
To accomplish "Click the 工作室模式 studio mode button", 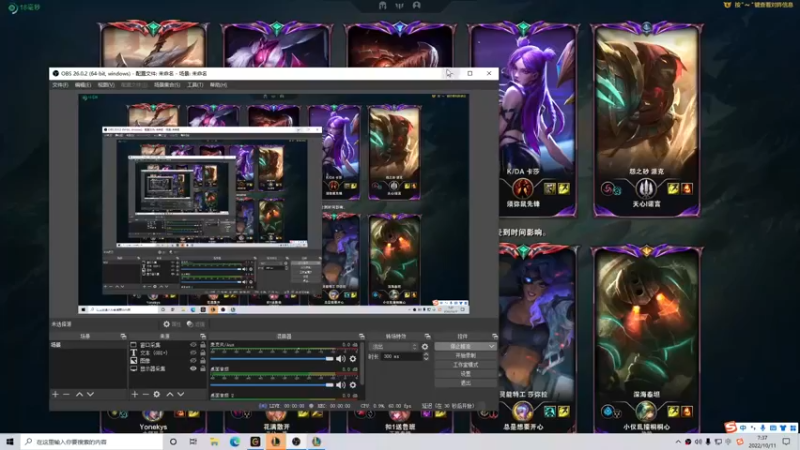I will (x=465, y=365).
